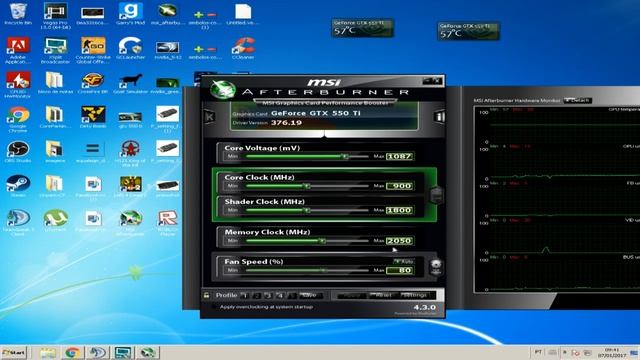Launch CrossFire BR desktop shortcut
Screen dimensions: 640x360
click(x=93, y=83)
